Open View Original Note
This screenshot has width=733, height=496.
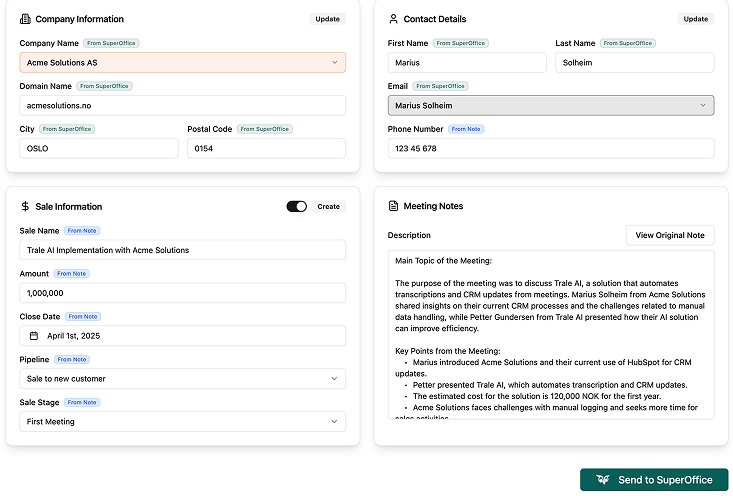coord(670,236)
